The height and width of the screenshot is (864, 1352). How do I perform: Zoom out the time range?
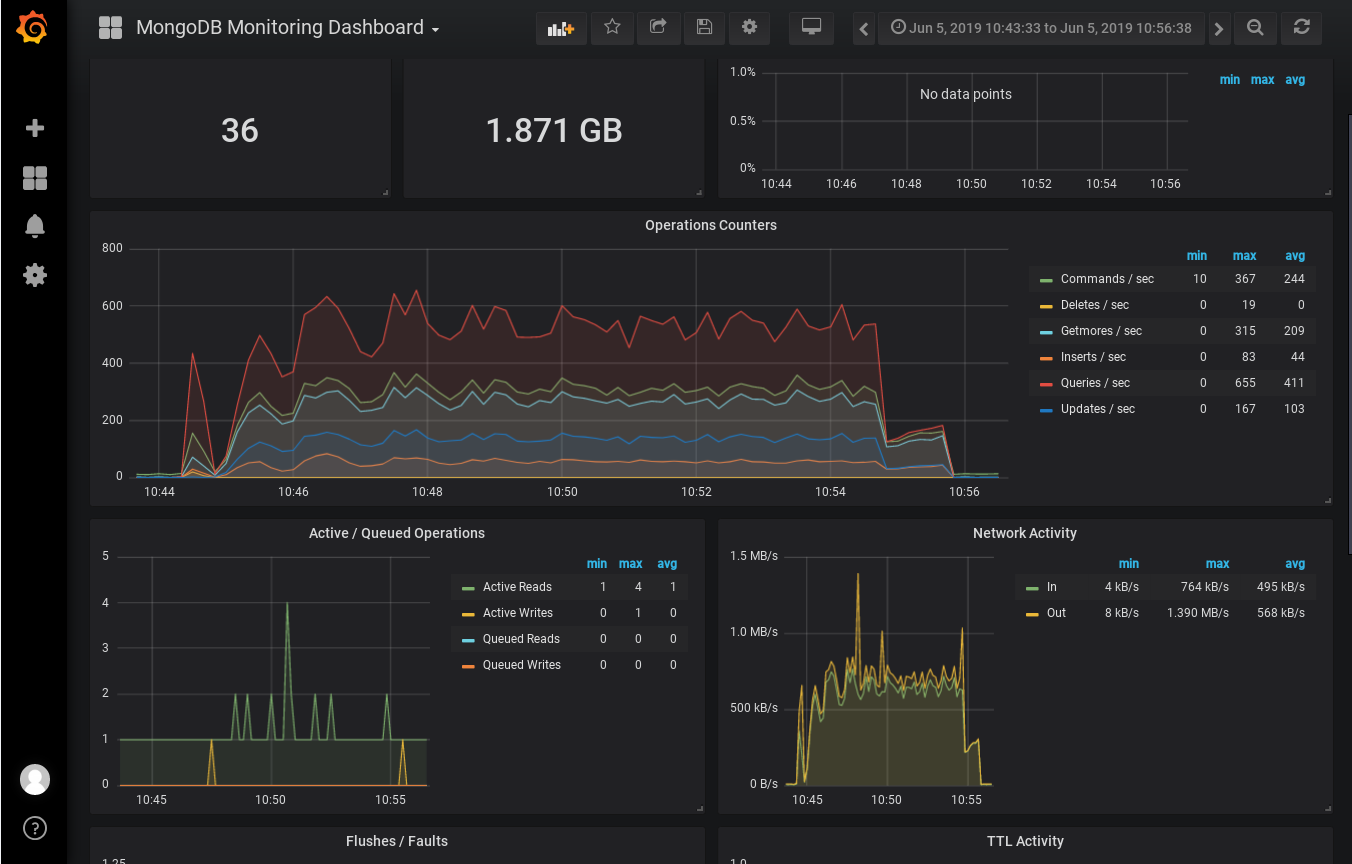click(1255, 28)
